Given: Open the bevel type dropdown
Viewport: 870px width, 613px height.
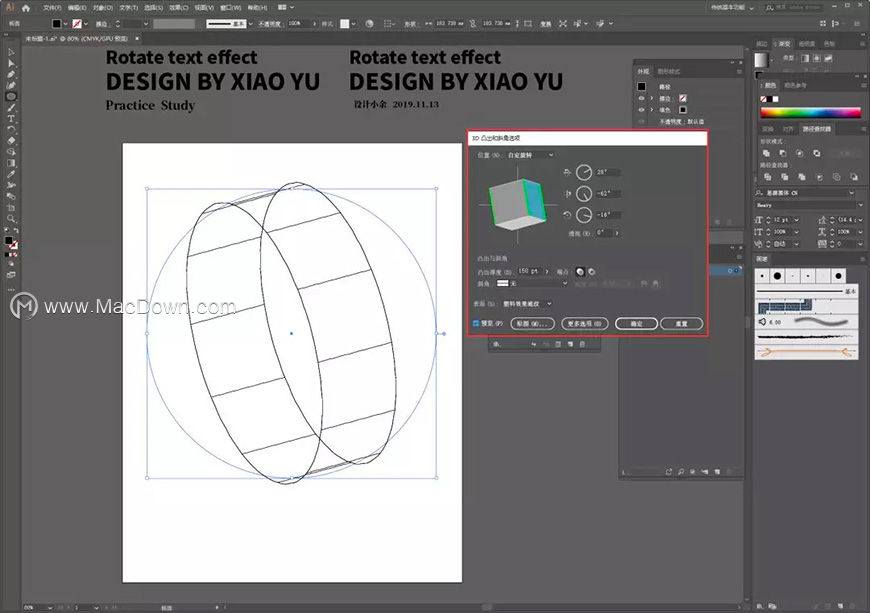Looking at the screenshot, I should pyautogui.click(x=532, y=283).
